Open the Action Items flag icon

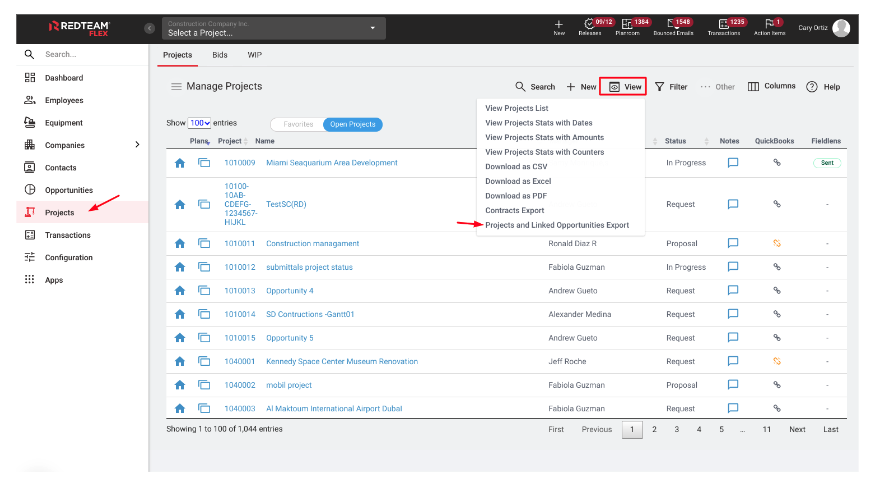click(x=770, y=27)
